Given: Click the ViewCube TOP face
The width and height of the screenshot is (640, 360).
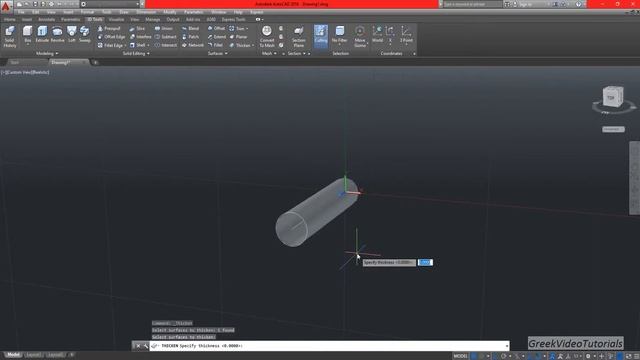Looking at the screenshot, I should (x=610, y=98).
